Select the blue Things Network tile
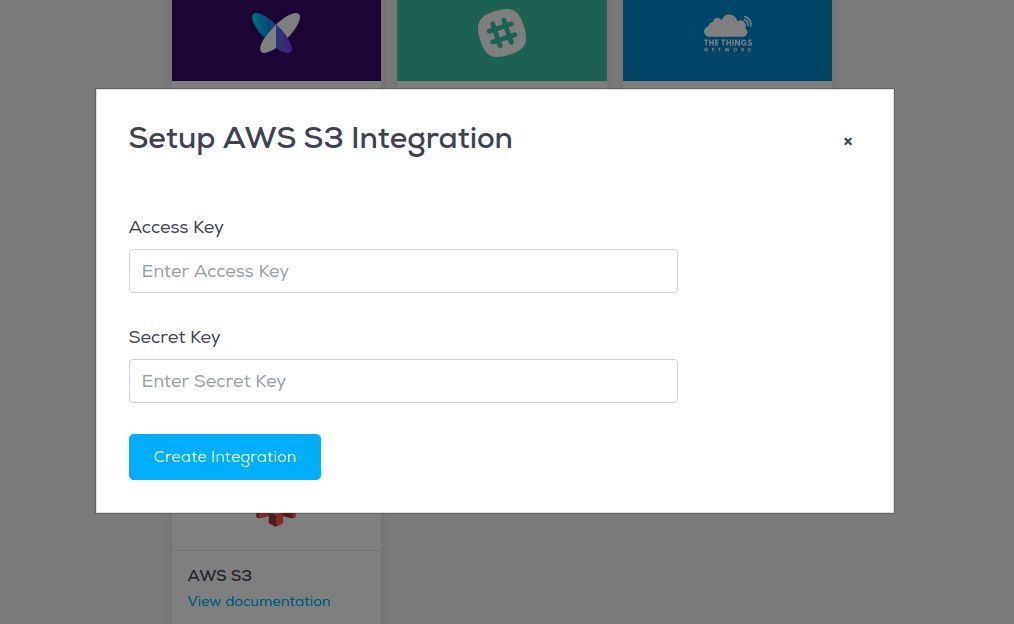 (x=728, y=40)
